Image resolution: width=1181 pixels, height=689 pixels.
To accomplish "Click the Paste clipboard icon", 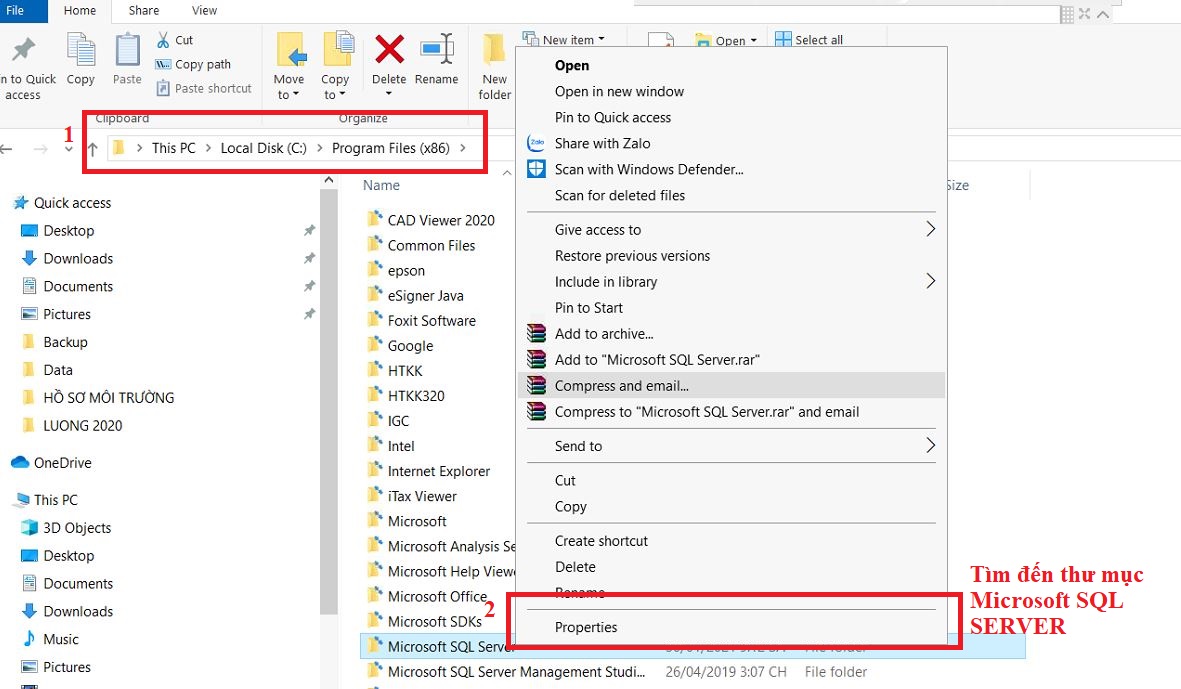I will point(127,50).
